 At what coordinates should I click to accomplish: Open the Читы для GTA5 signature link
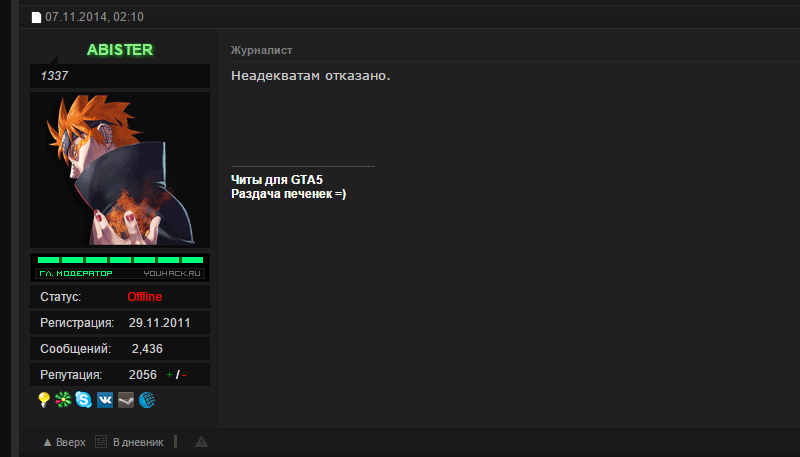[x=277, y=180]
